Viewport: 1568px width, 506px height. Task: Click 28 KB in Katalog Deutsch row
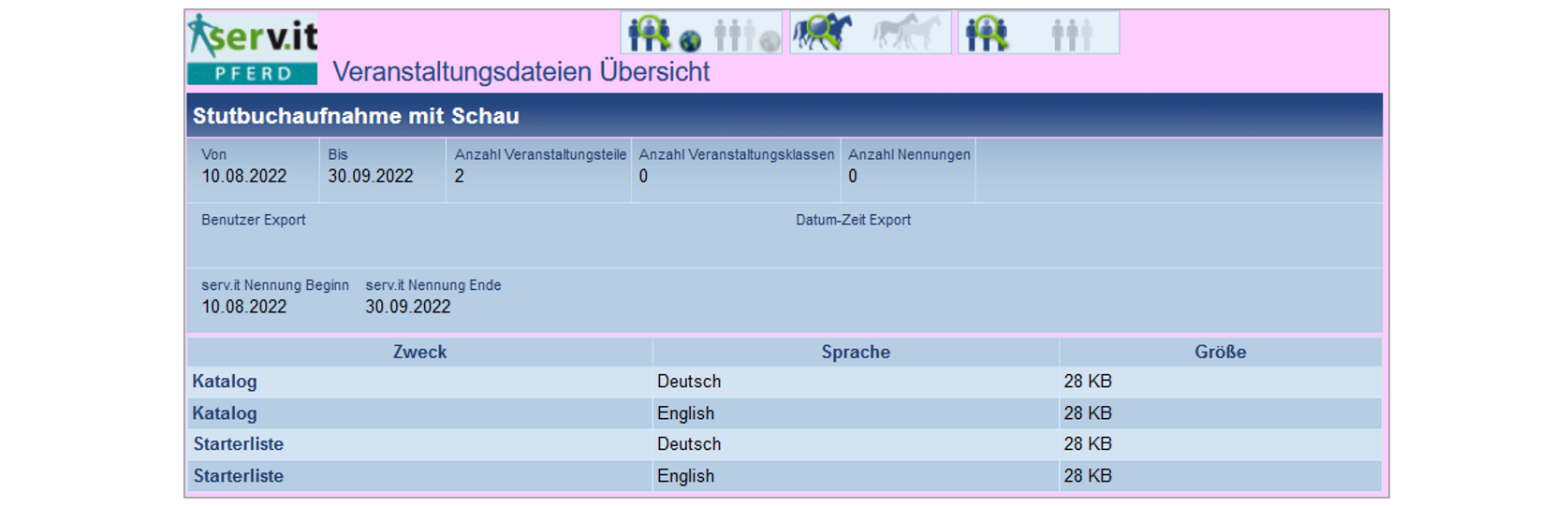[x=1088, y=382]
